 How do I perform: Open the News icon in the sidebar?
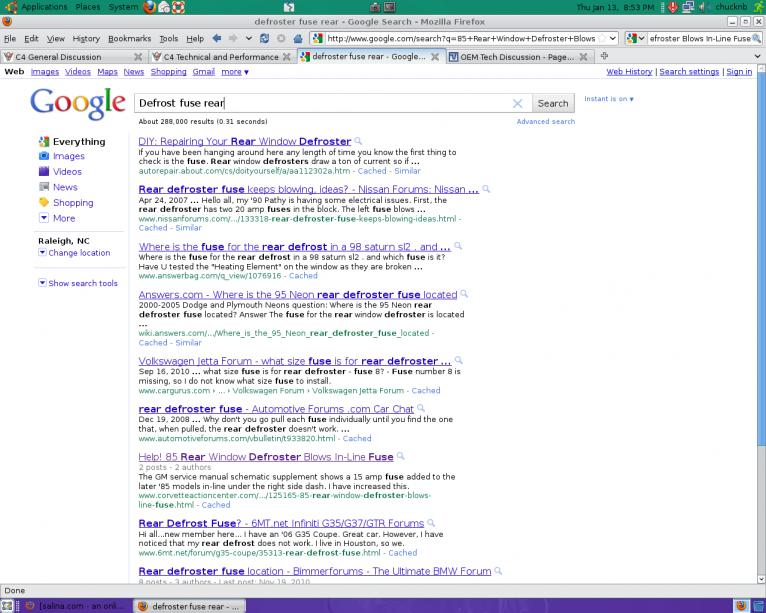[x=44, y=187]
